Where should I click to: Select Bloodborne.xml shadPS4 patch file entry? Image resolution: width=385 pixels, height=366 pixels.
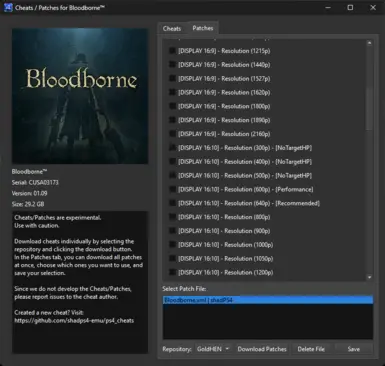[x=268, y=300]
